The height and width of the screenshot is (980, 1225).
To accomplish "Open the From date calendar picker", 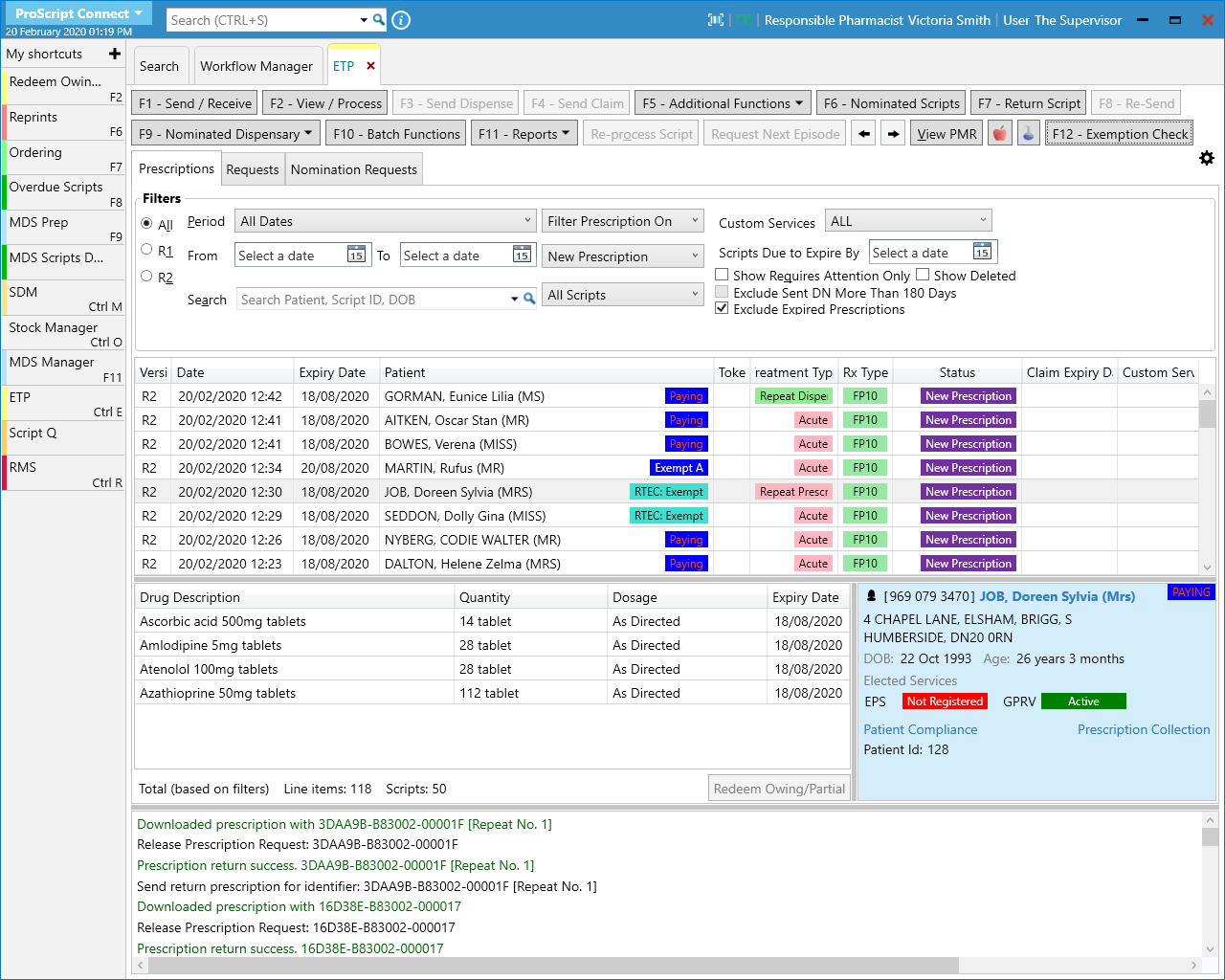I will tap(356, 255).
